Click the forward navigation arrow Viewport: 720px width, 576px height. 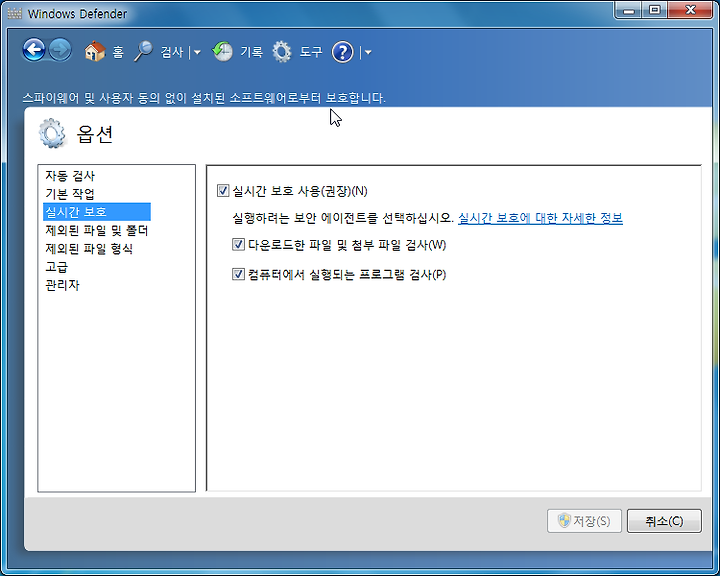tap(61, 50)
